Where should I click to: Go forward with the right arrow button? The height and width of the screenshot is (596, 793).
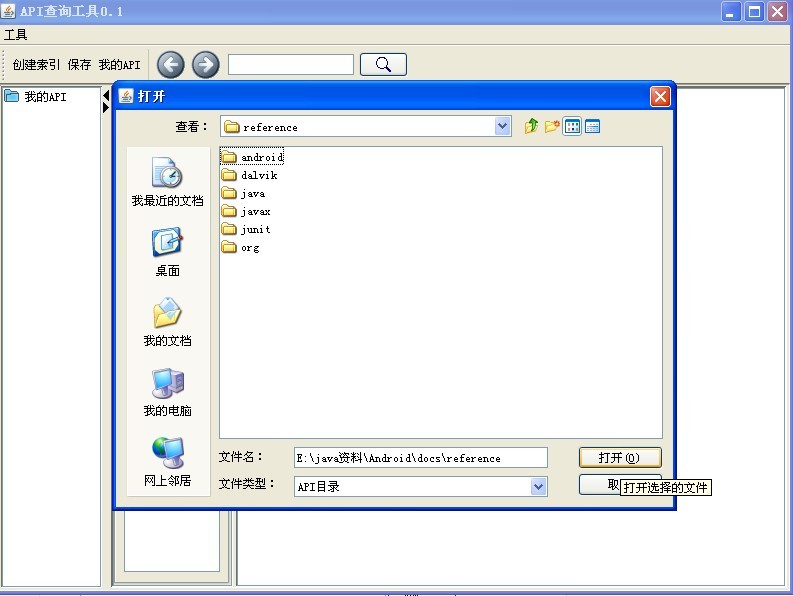(x=206, y=65)
